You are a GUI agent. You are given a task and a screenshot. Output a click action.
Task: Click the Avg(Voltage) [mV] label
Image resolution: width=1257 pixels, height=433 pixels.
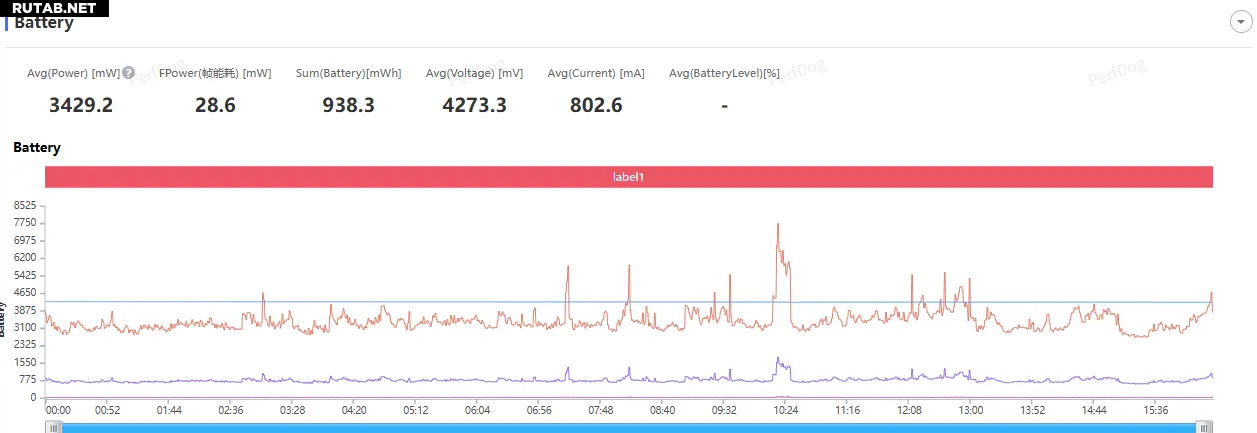474,73
